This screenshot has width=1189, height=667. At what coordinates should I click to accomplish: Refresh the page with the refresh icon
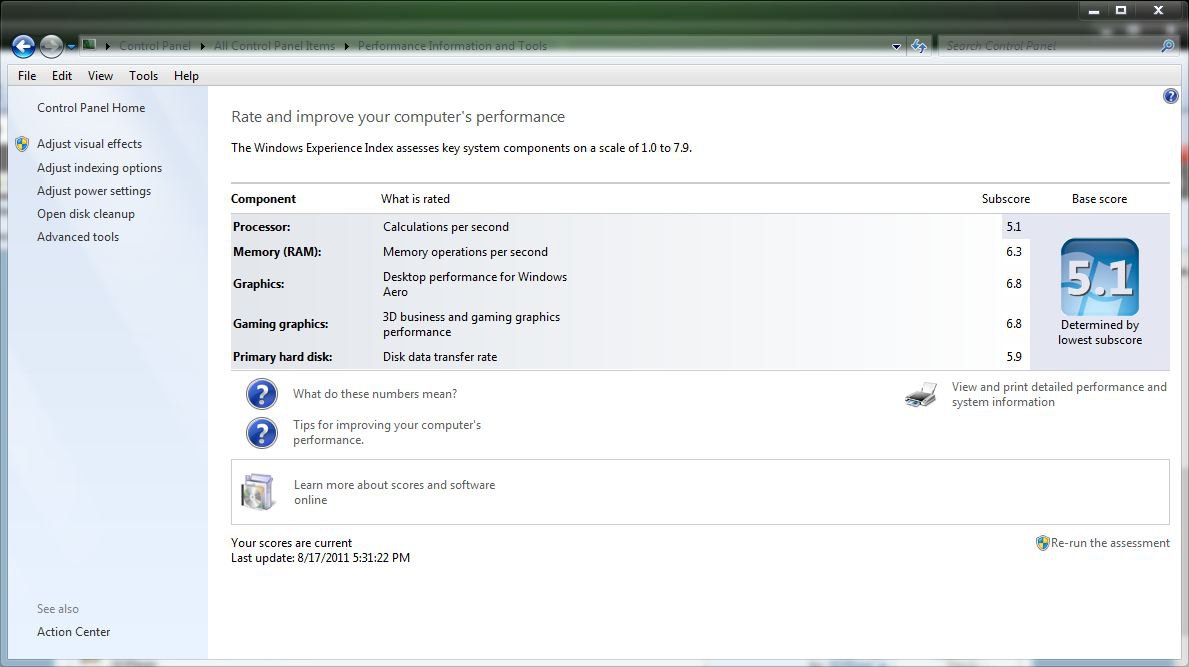click(x=918, y=46)
